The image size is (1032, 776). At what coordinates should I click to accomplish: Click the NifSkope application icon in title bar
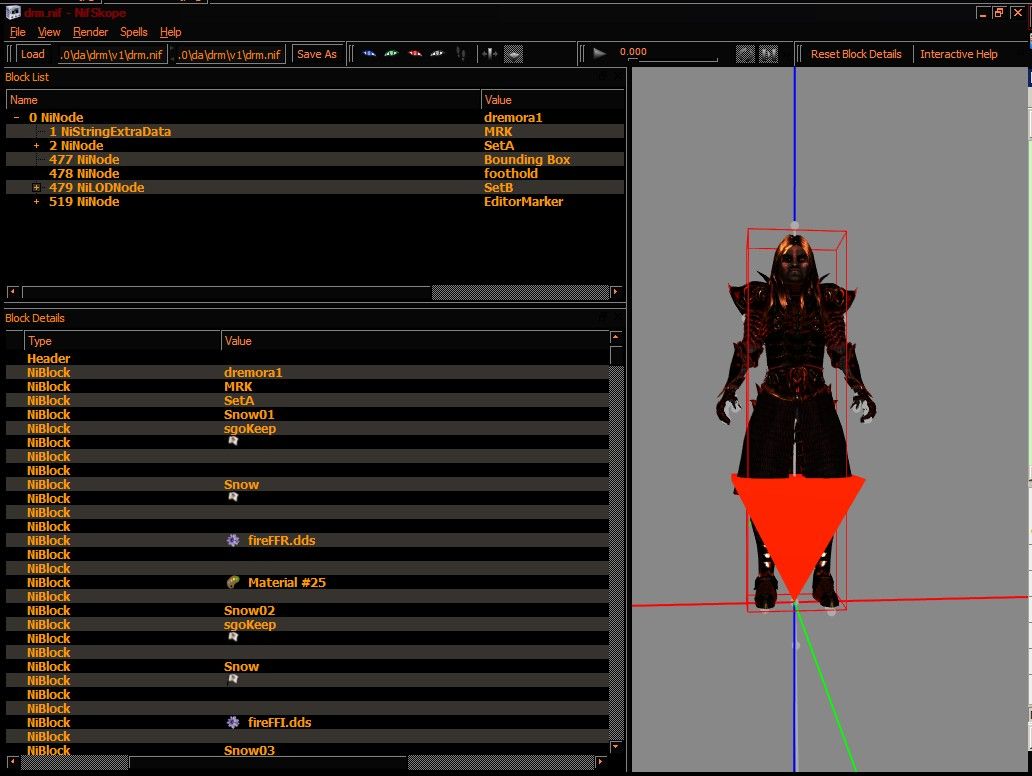[13, 12]
